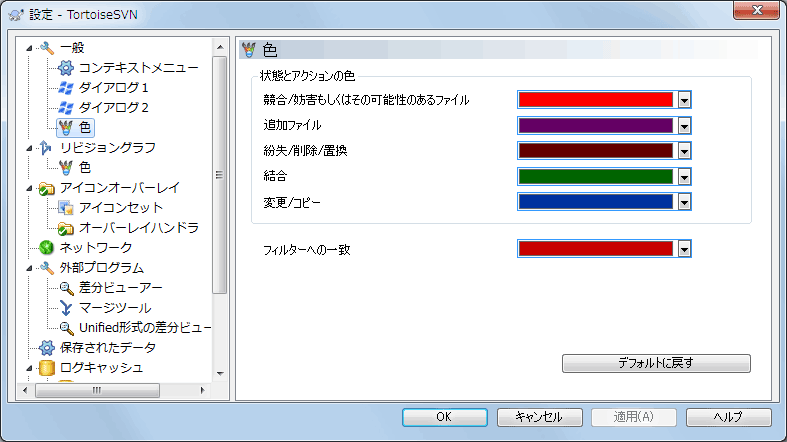This screenshot has height=442, width=787.
Task: Select ダイアログ 2 in settings tree
Action: (x=113, y=107)
